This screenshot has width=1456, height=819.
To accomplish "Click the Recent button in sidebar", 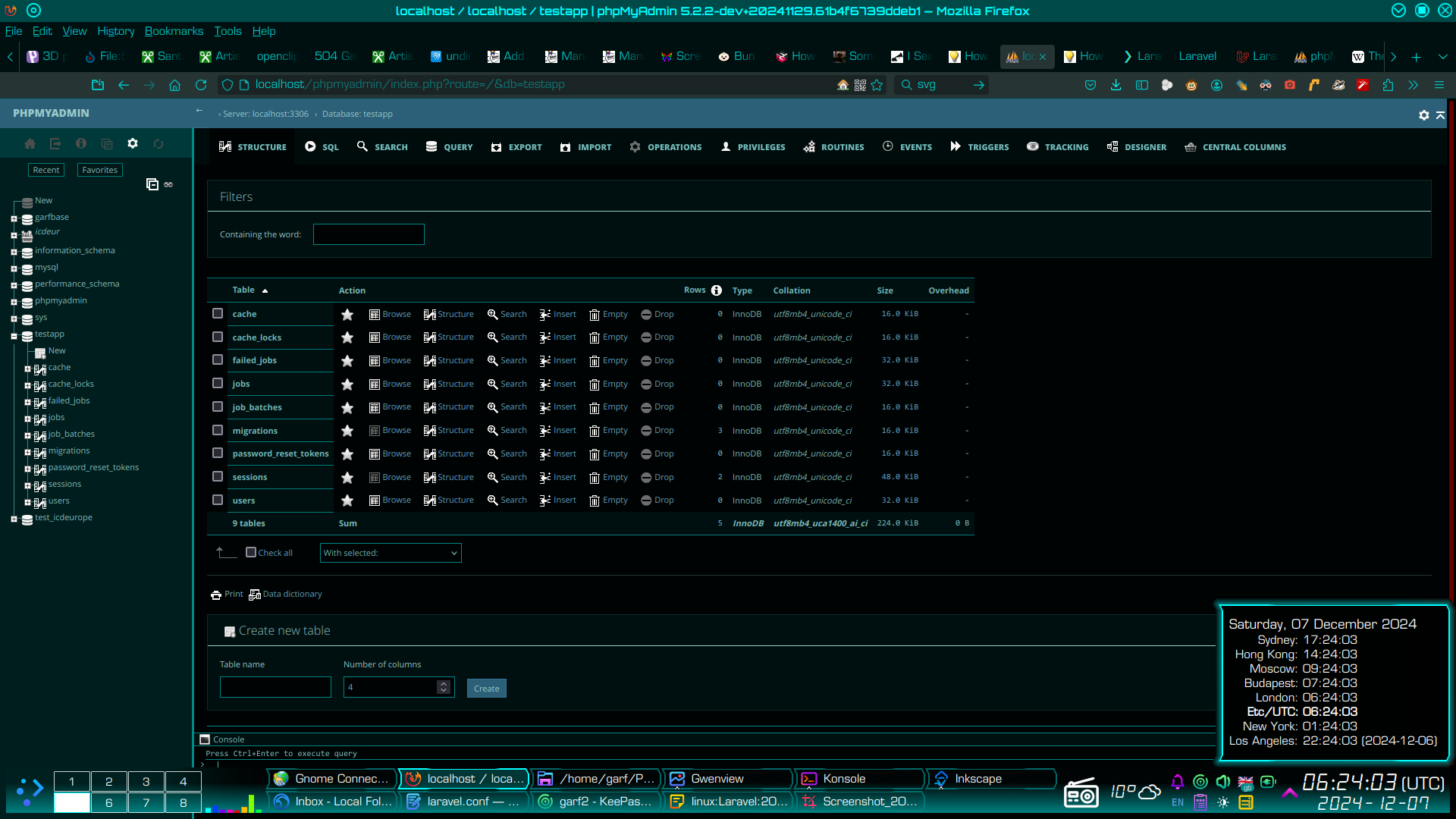I will click(x=46, y=170).
